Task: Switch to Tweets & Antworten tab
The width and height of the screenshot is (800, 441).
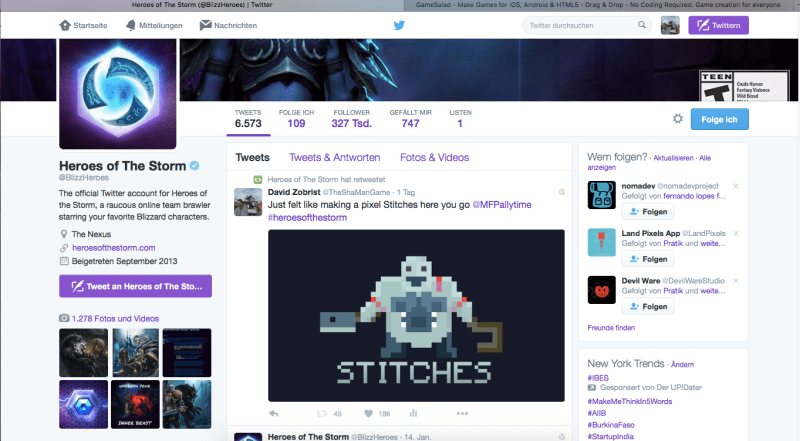Action: (335, 157)
